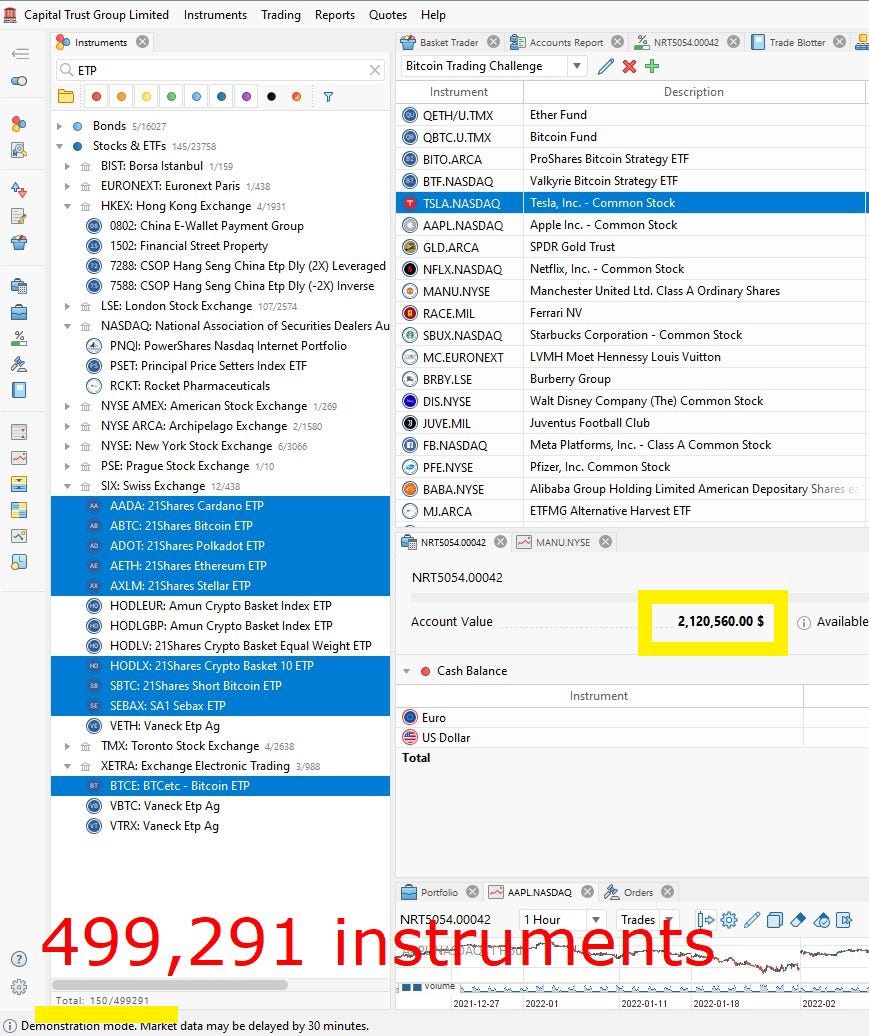Open the Help menu
Viewport: 869px width, 1036px height.
click(x=433, y=15)
